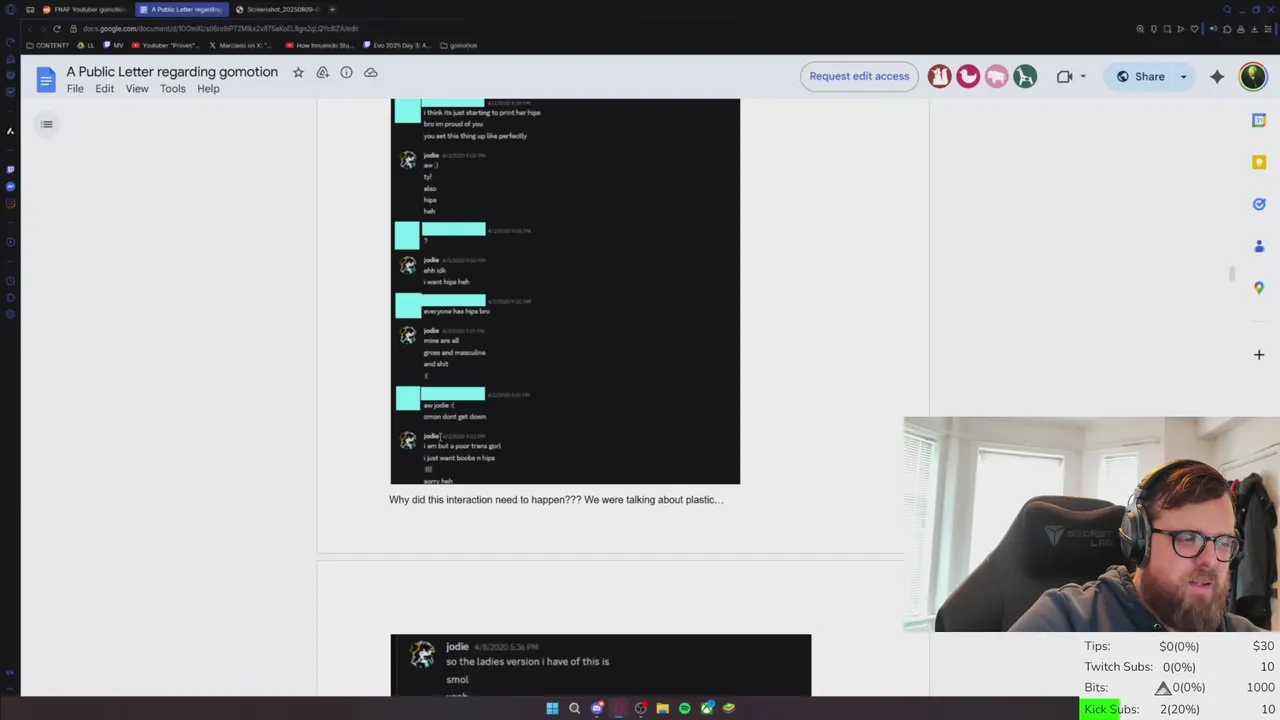1280x720 pixels.
Task: Click text "Why did this interaction need to happen???"
Action: pos(485,499)
